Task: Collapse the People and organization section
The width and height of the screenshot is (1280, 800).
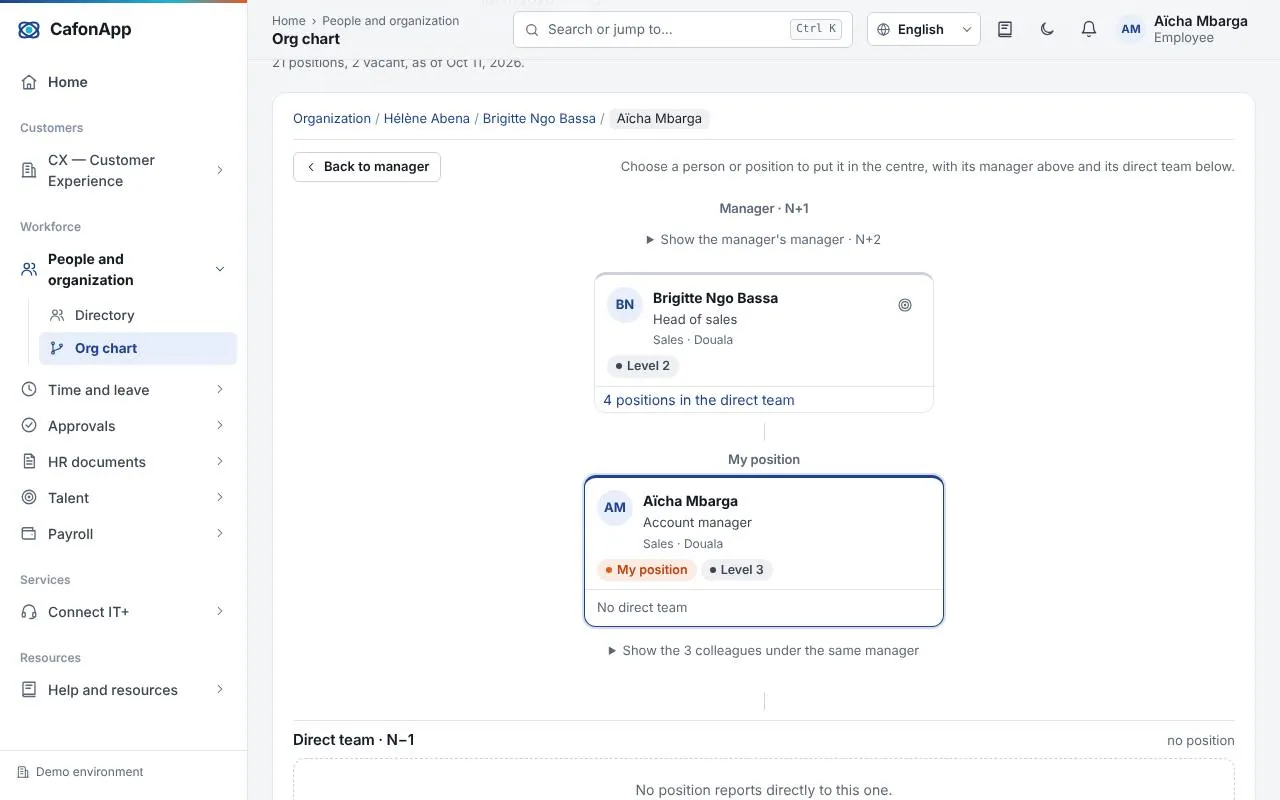Action: tap(220, 270)
